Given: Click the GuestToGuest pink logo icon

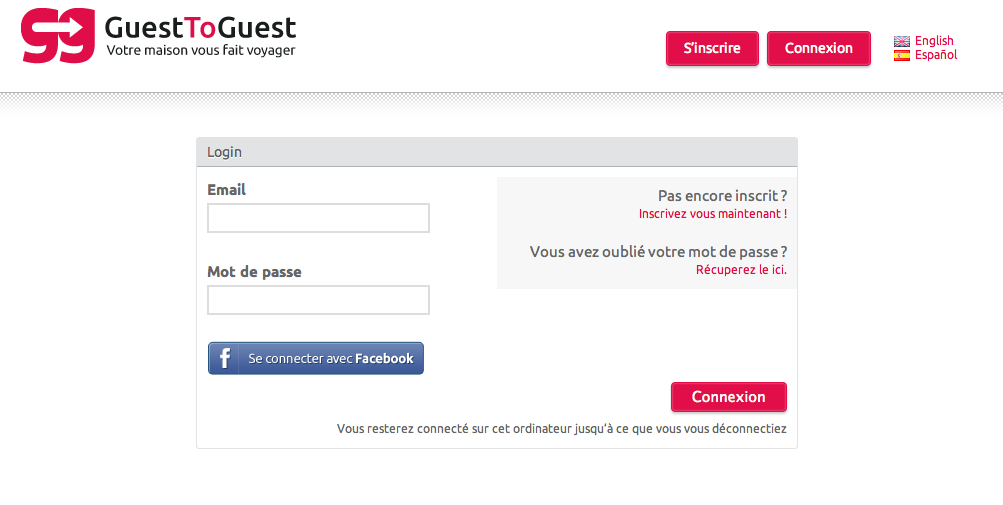Looking at the screenshot, I should (x=58, y=36).
